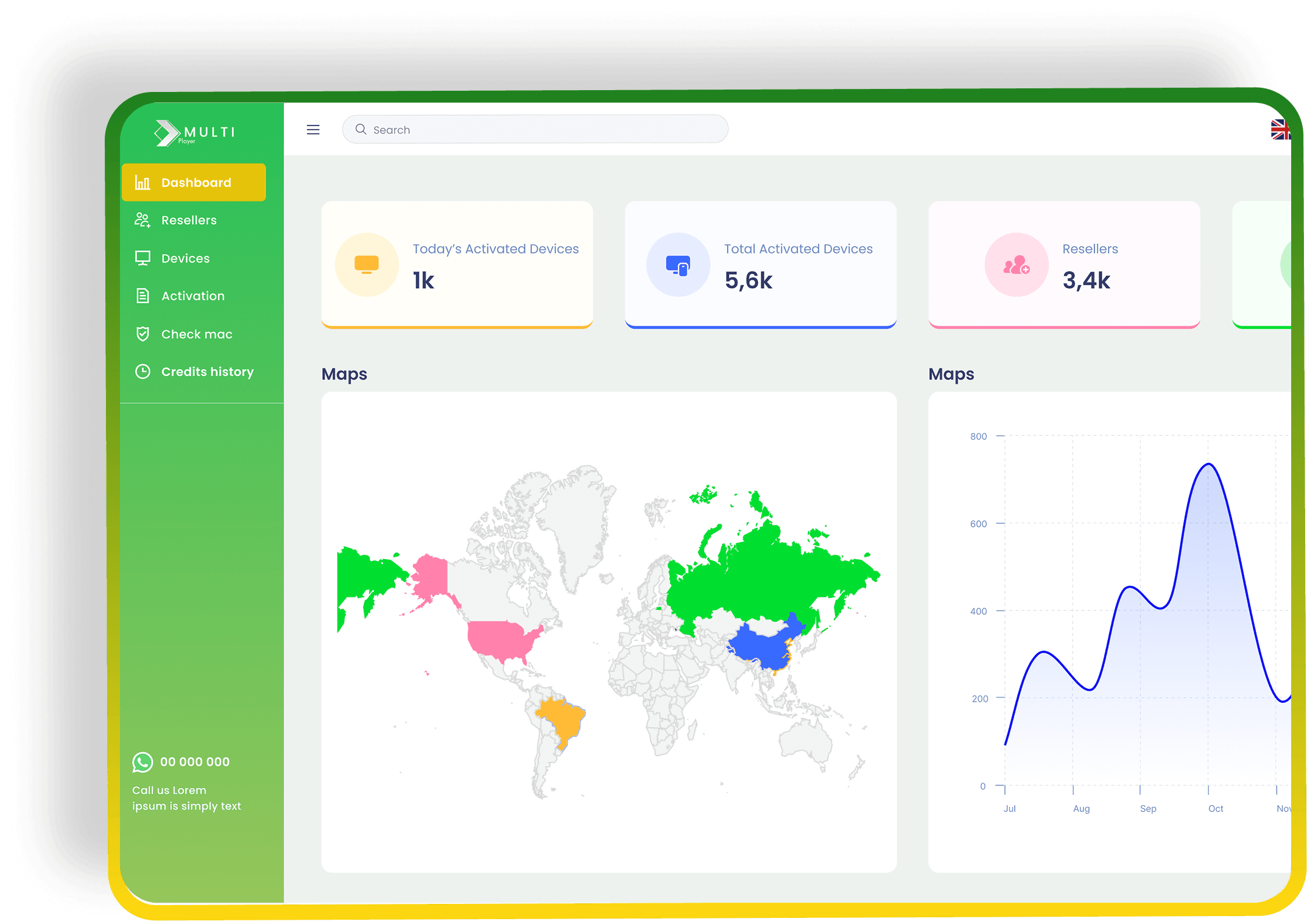Click the Multi Player logo

pos(194,133)
